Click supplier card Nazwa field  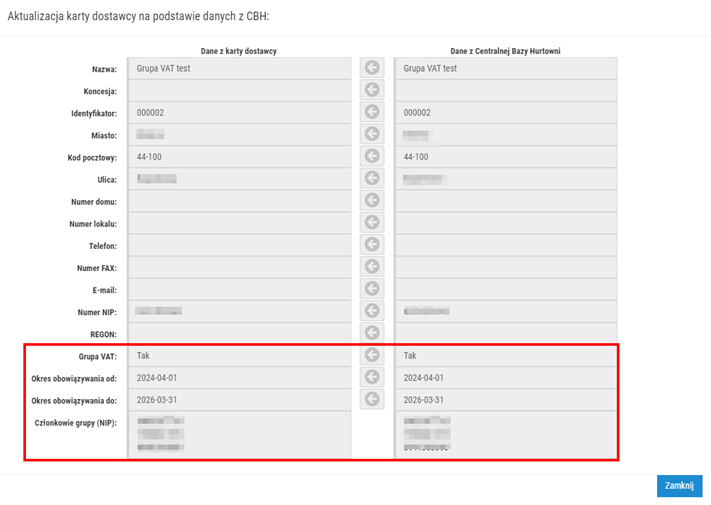[239, 68]
